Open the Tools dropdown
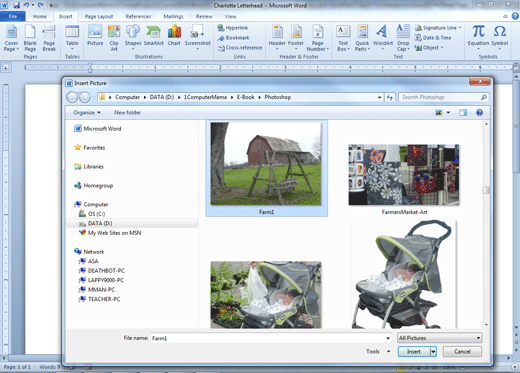This screenshot has width=520, height=373. (x=378, y=351)
